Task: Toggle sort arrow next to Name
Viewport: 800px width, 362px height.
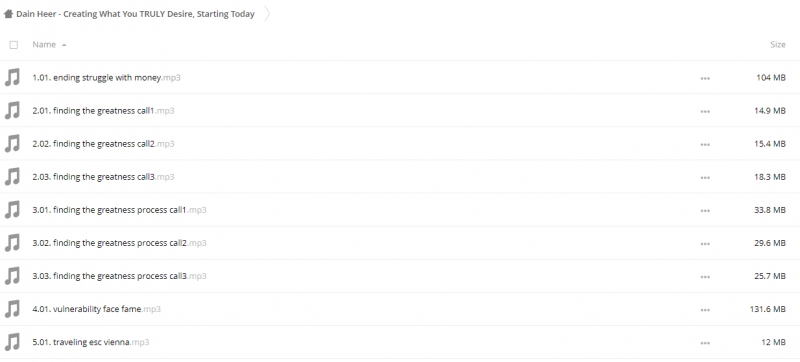Action: pyautogui.click(x=64, y=45)
